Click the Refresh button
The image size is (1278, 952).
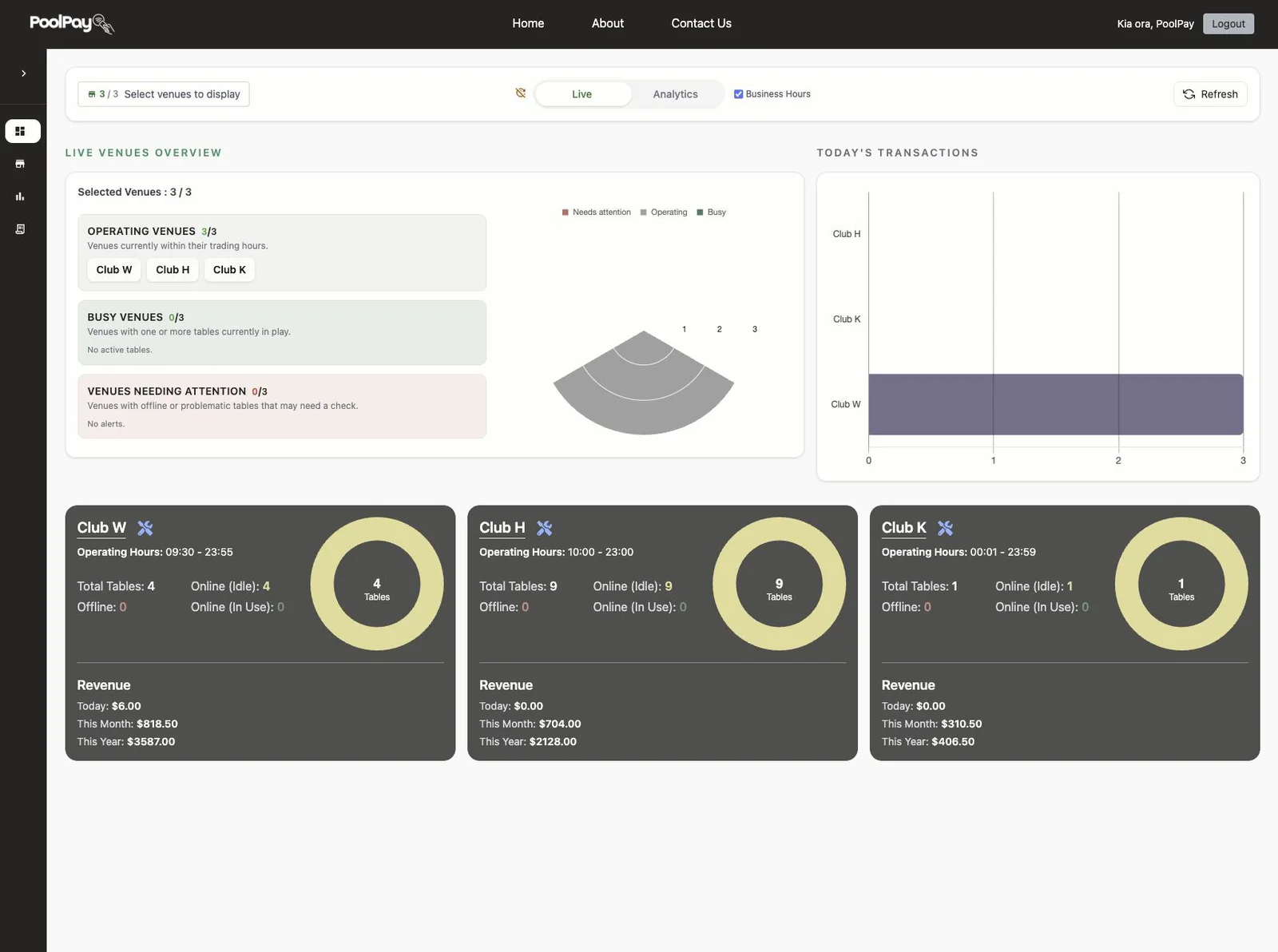pos(1210,94)
